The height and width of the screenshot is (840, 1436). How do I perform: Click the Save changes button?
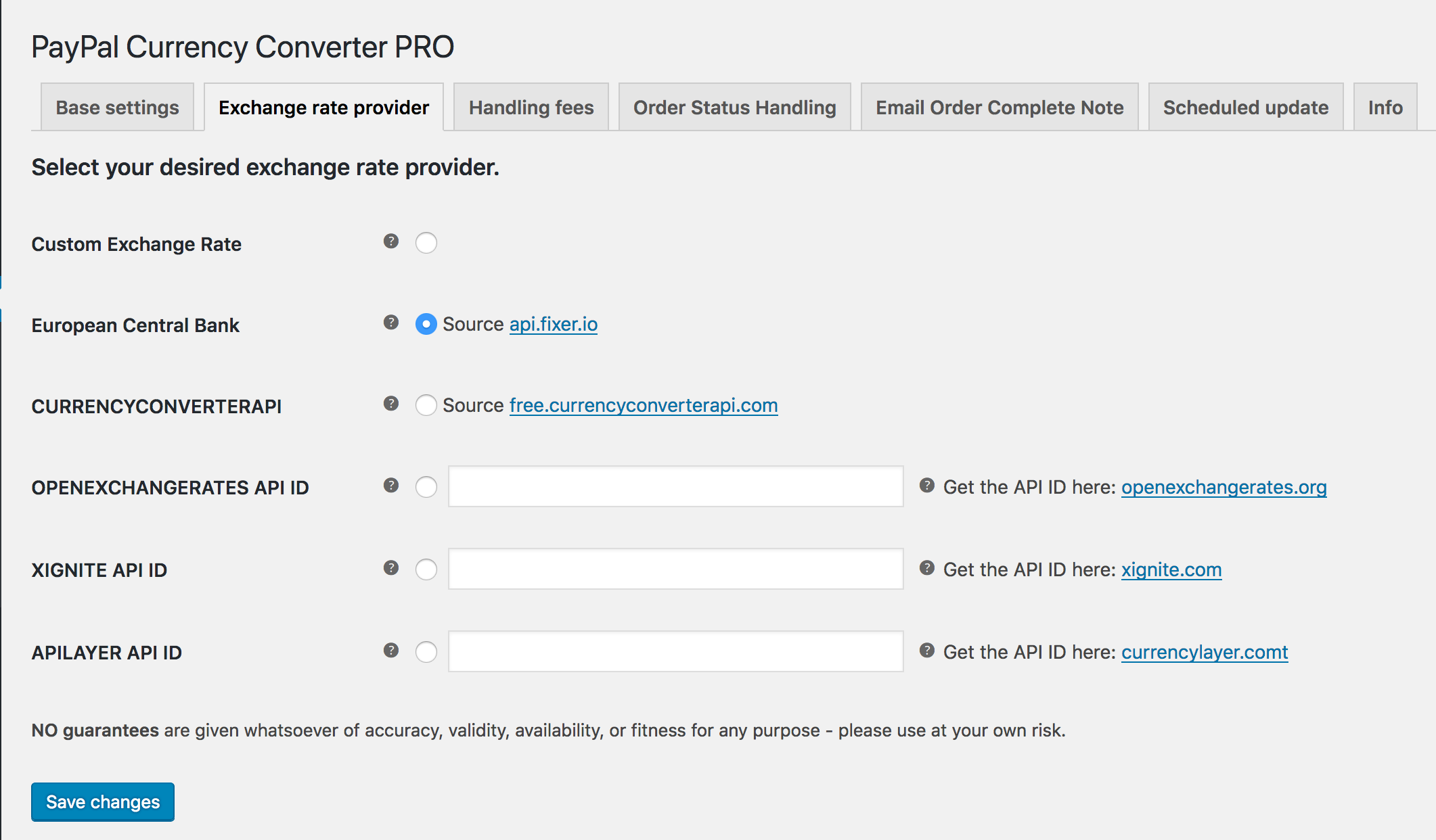click(x=103, y=802)
